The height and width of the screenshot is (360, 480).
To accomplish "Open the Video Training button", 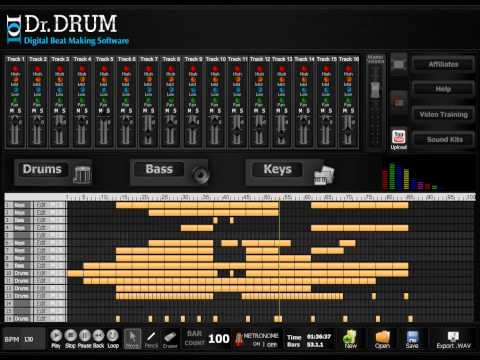I will 443,115.
